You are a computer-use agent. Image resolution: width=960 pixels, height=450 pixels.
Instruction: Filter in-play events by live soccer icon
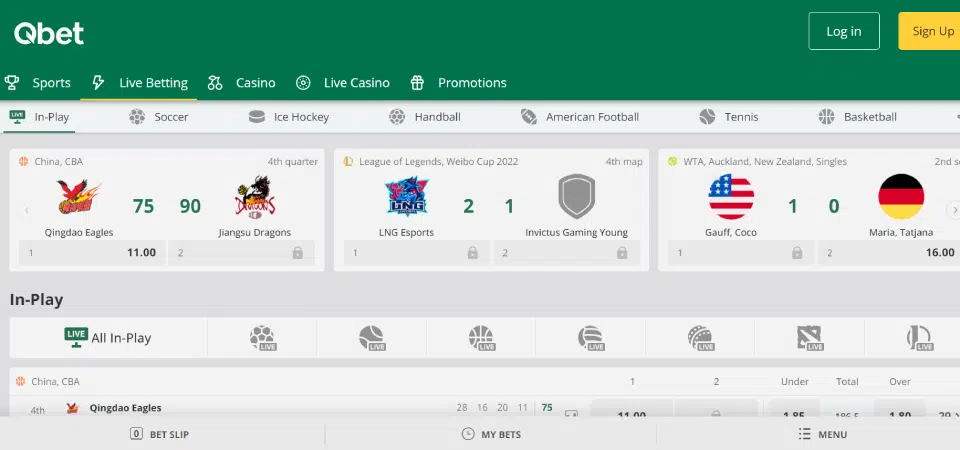(262, 337)
